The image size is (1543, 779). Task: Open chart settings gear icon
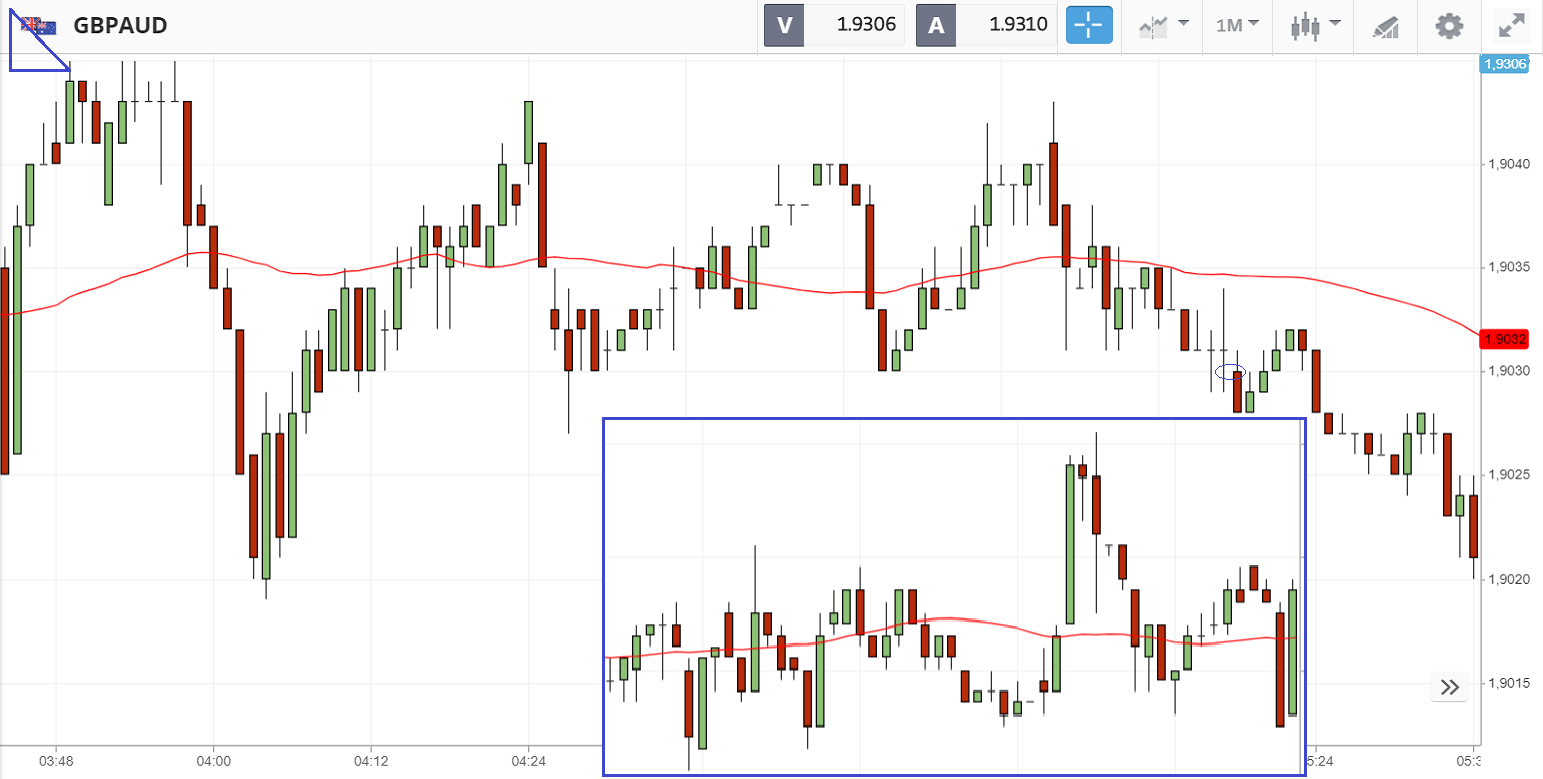(x=1449, y=25)
